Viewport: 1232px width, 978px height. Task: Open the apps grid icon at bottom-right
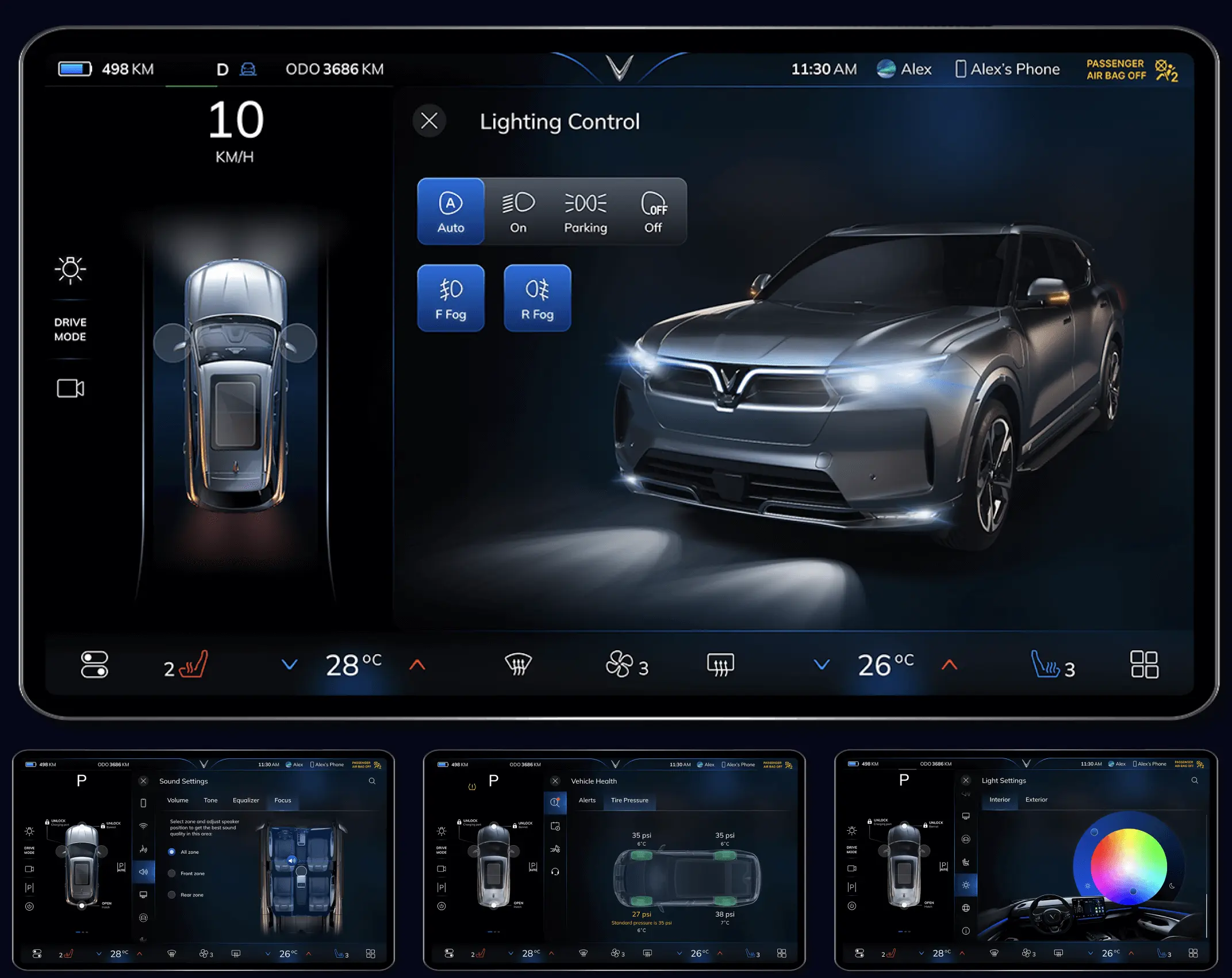pos(1144,665)
